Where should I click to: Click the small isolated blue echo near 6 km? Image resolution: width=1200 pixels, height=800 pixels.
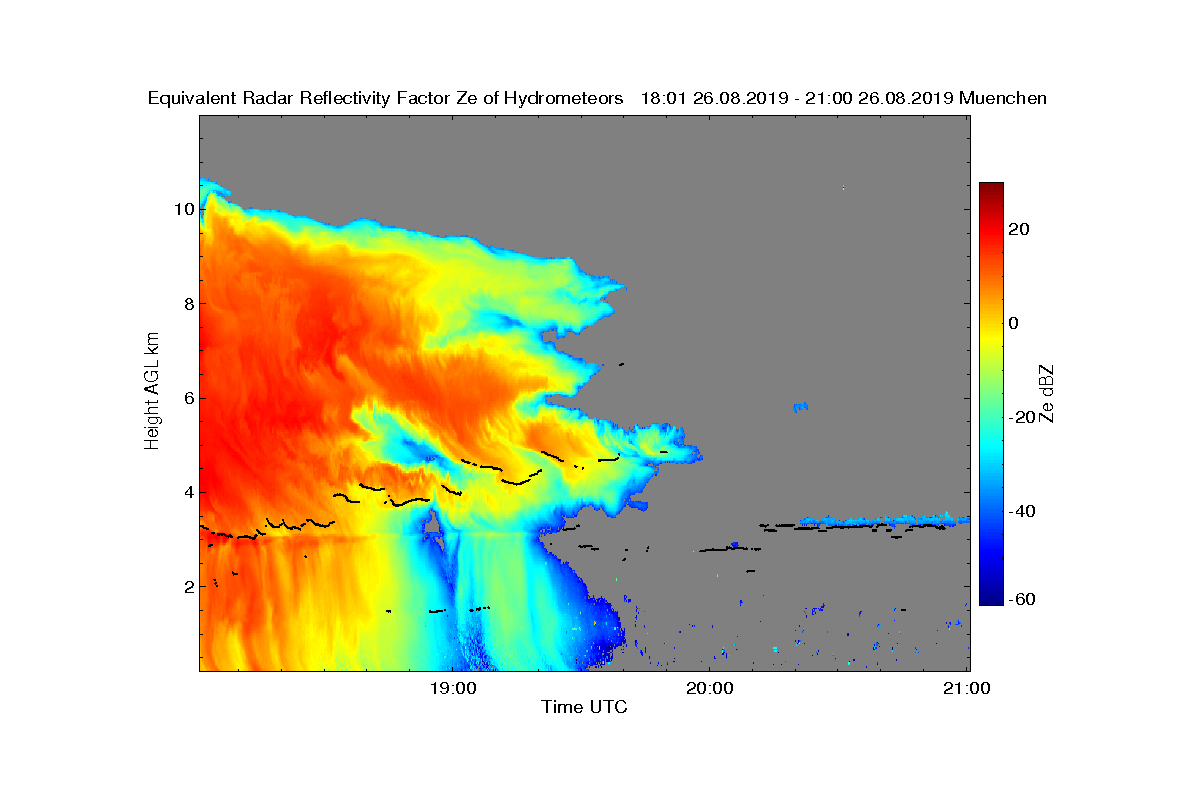pos(800,407)
